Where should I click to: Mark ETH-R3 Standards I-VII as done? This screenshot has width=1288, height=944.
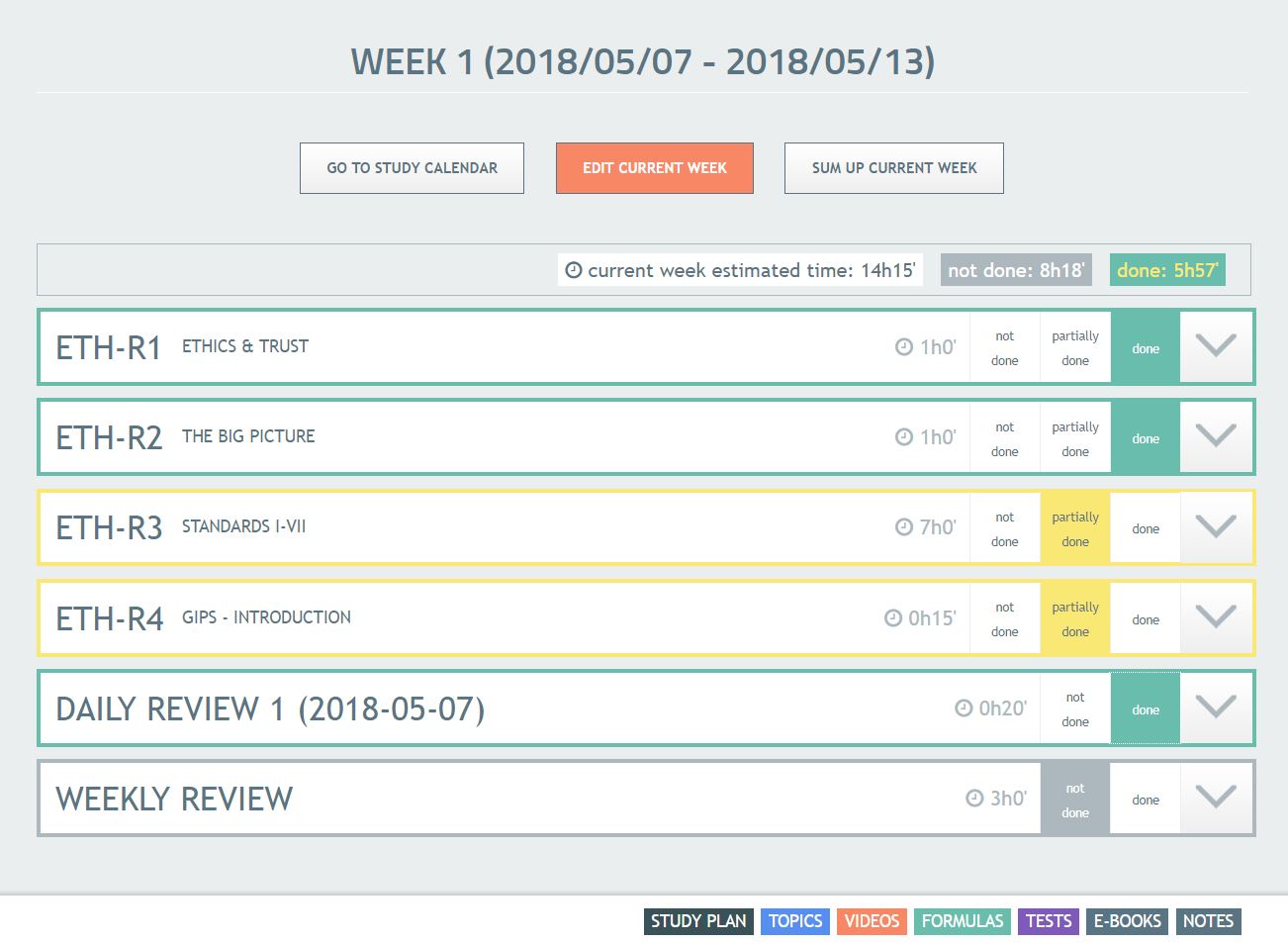click(x=1146, y=528)
